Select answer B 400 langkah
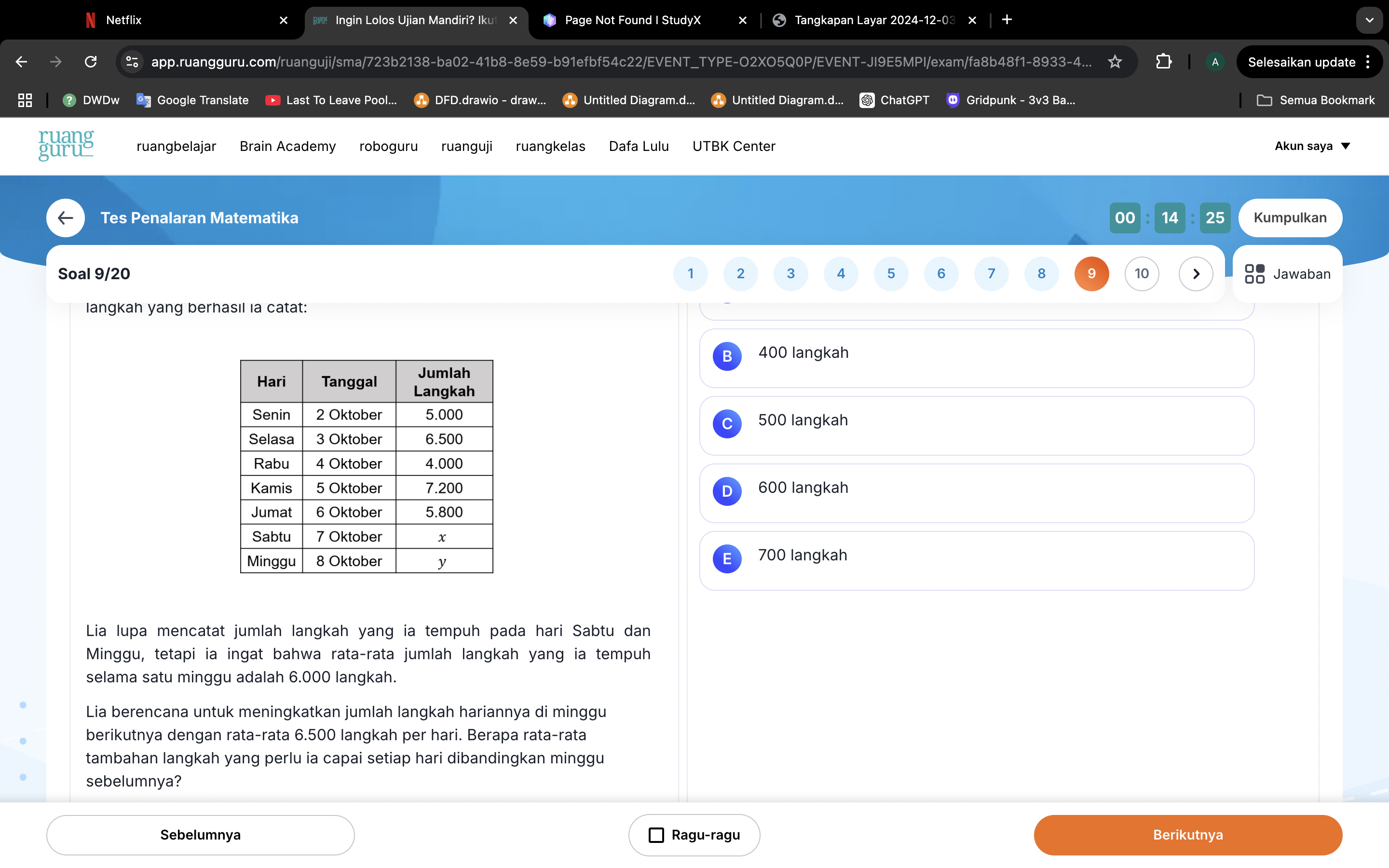Image resolution: width=1389 pixels, height=868 pixels. point(976,358)
